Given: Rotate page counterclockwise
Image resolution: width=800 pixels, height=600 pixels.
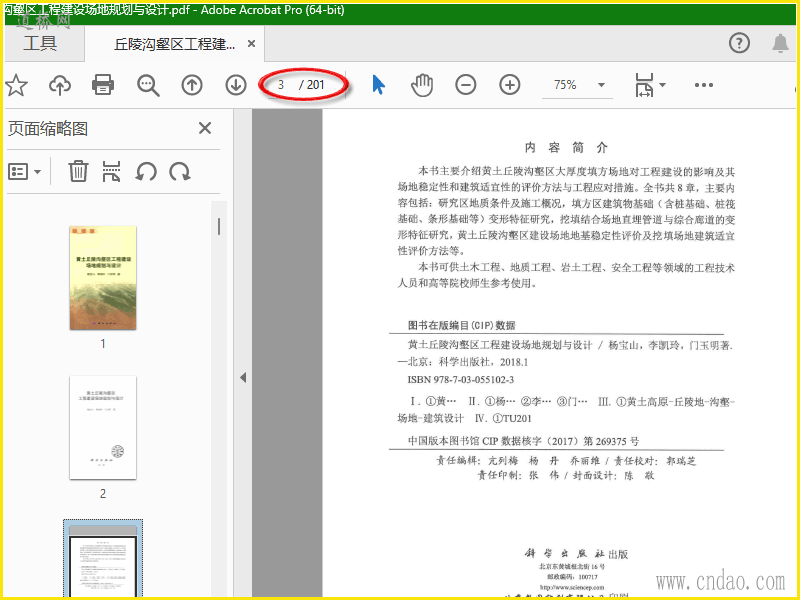Looking at the screenshot, I should pyautogui.click(x=146, y=171).
